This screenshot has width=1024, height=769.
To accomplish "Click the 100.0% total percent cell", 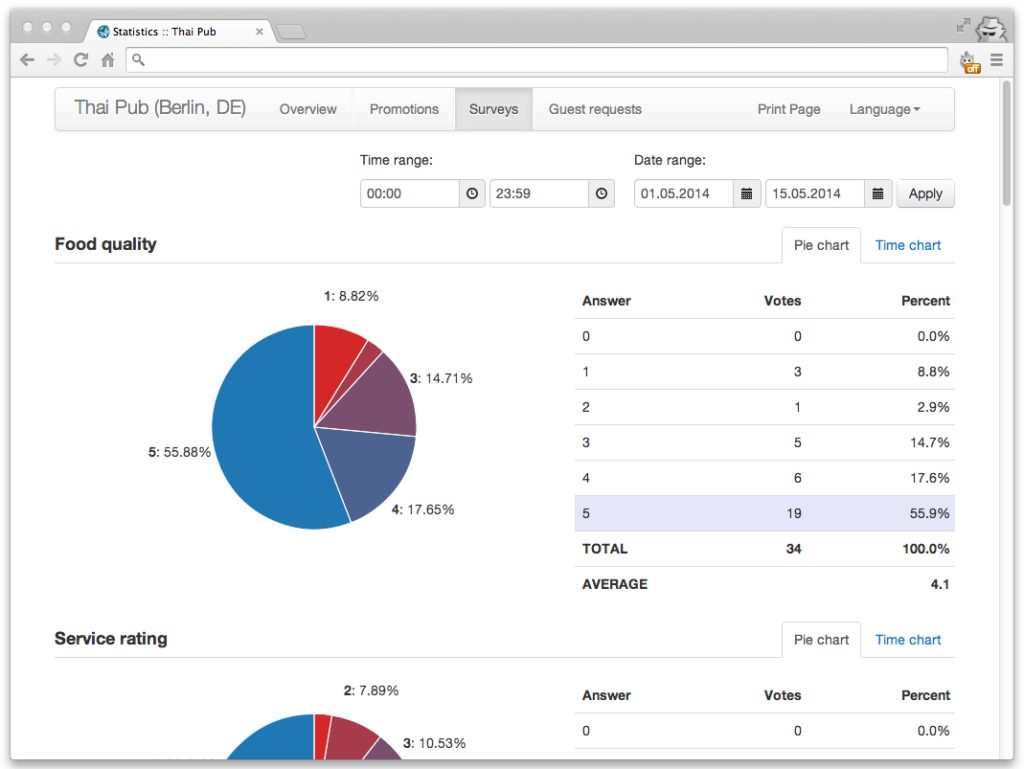I will [926, 548].
